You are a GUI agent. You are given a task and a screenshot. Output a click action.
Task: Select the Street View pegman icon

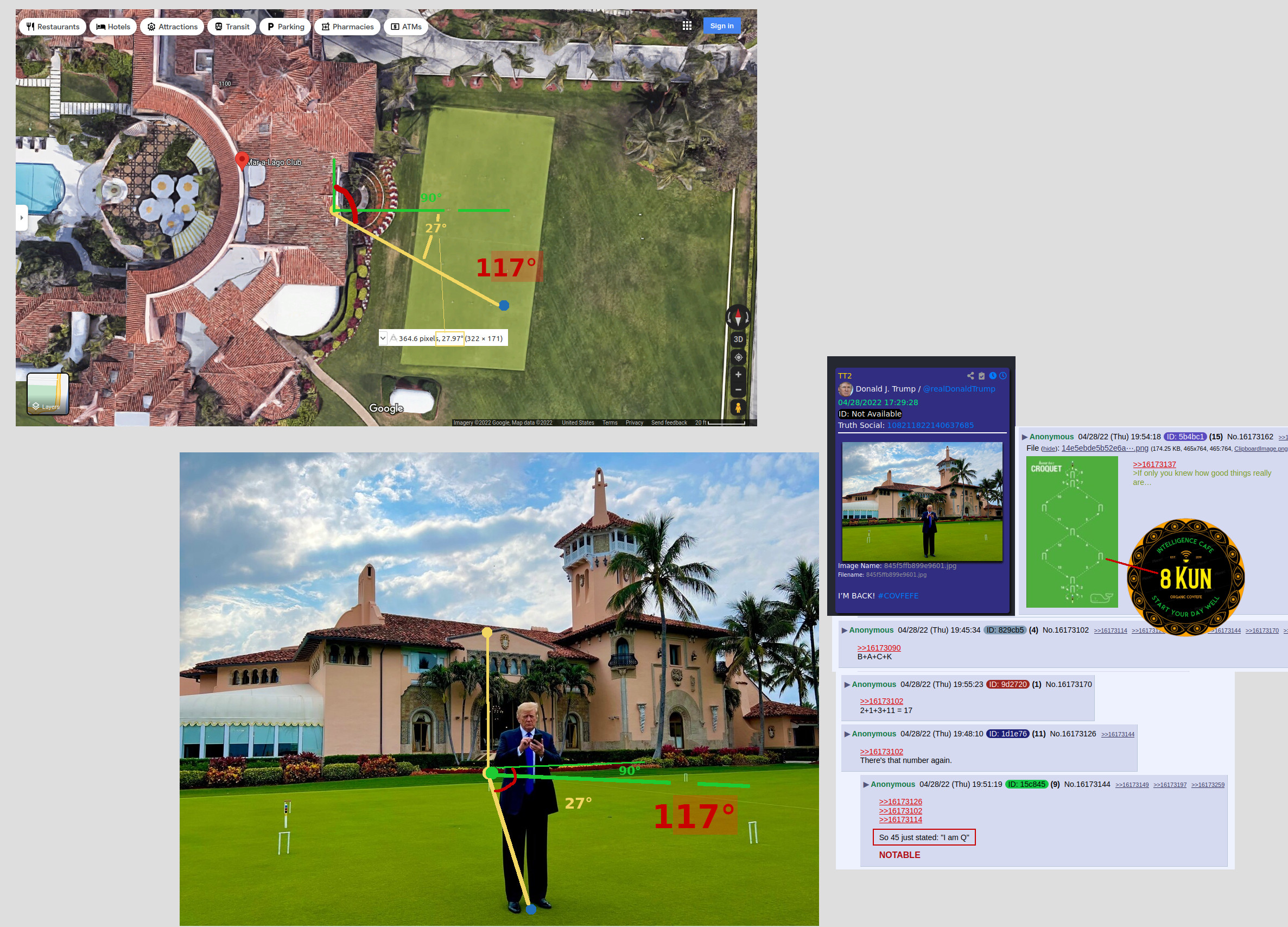click(738, 407)
